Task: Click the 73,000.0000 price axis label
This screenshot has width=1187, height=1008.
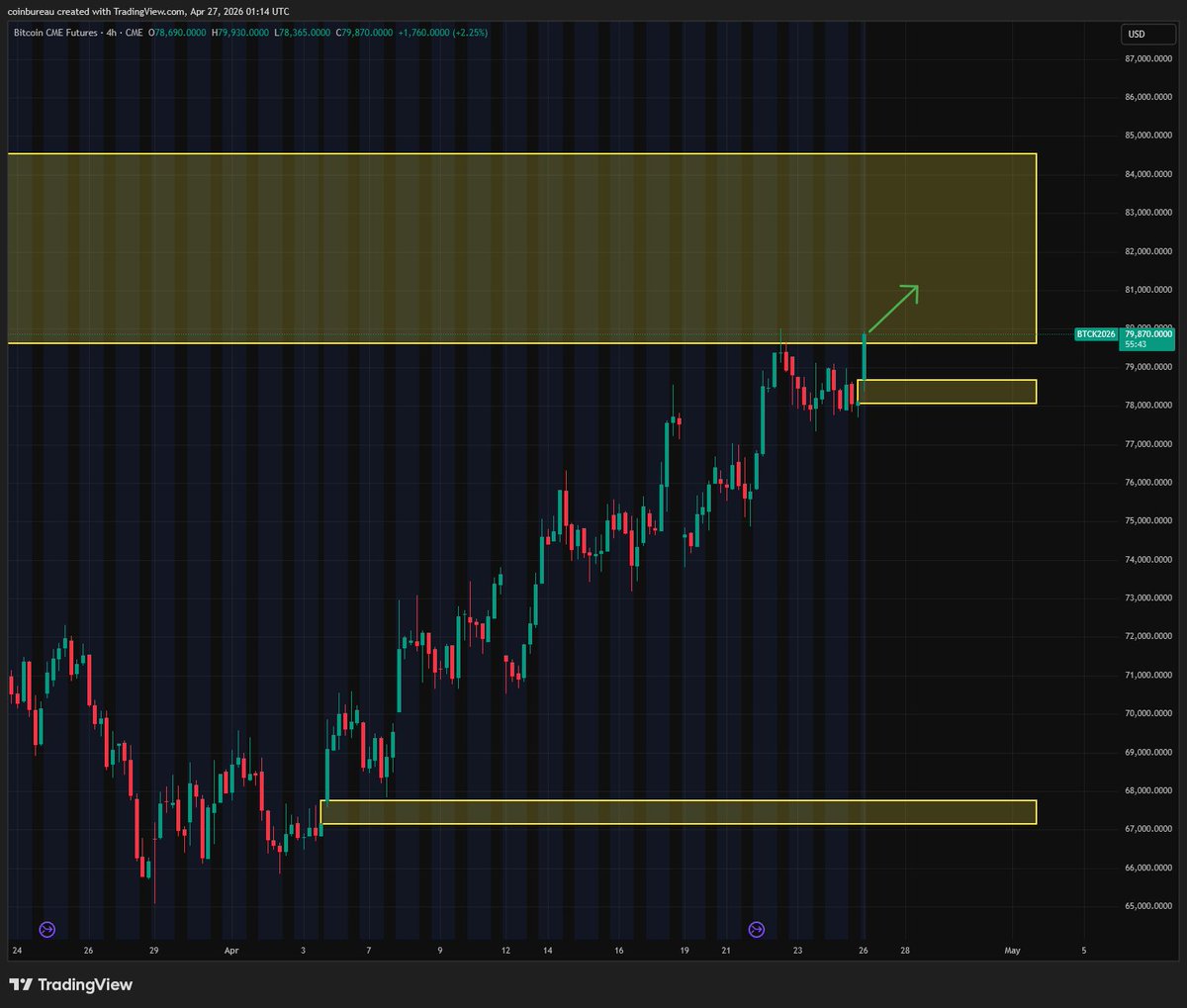Action: [1148, 598]
